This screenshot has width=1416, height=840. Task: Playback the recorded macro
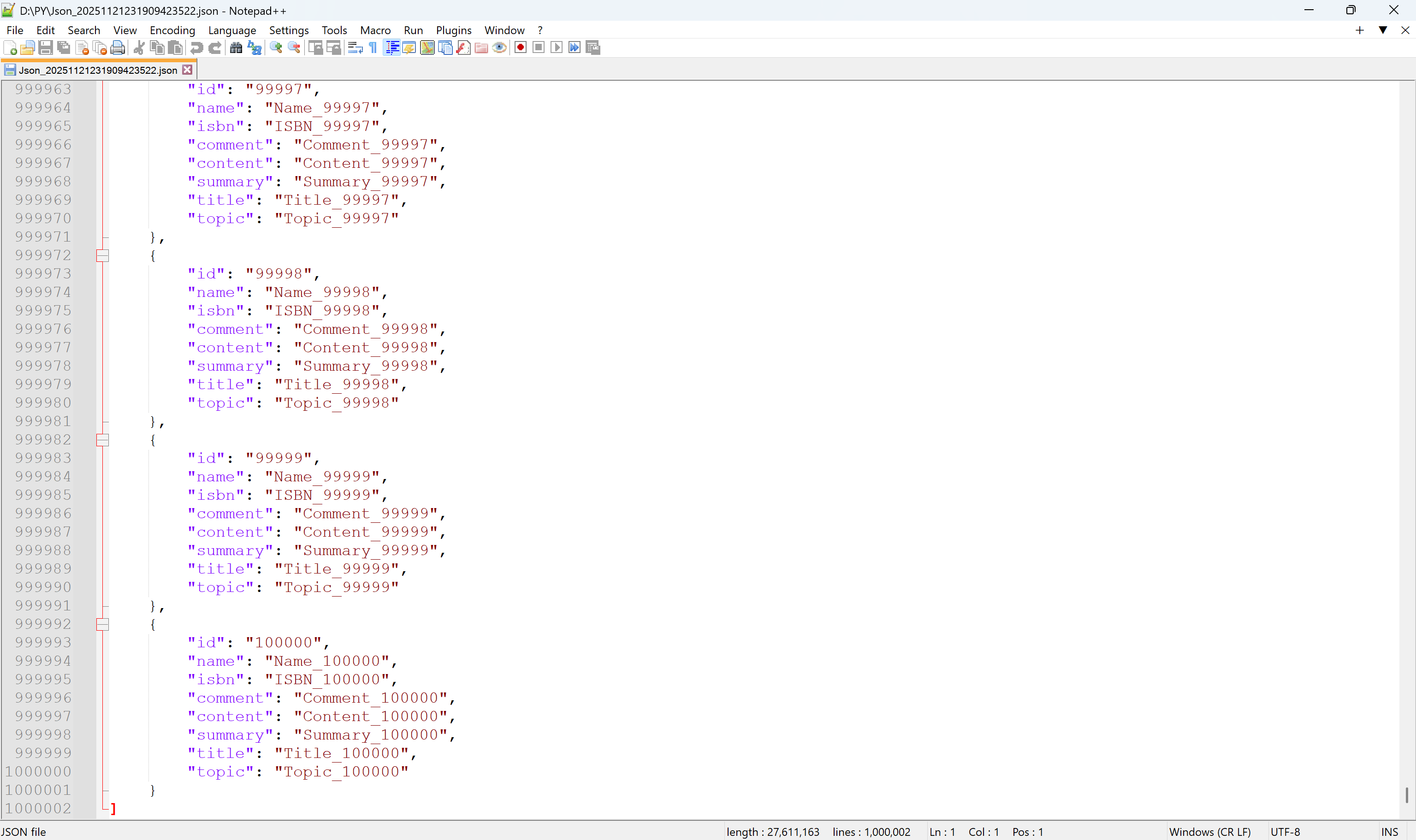tap(557, 47)
